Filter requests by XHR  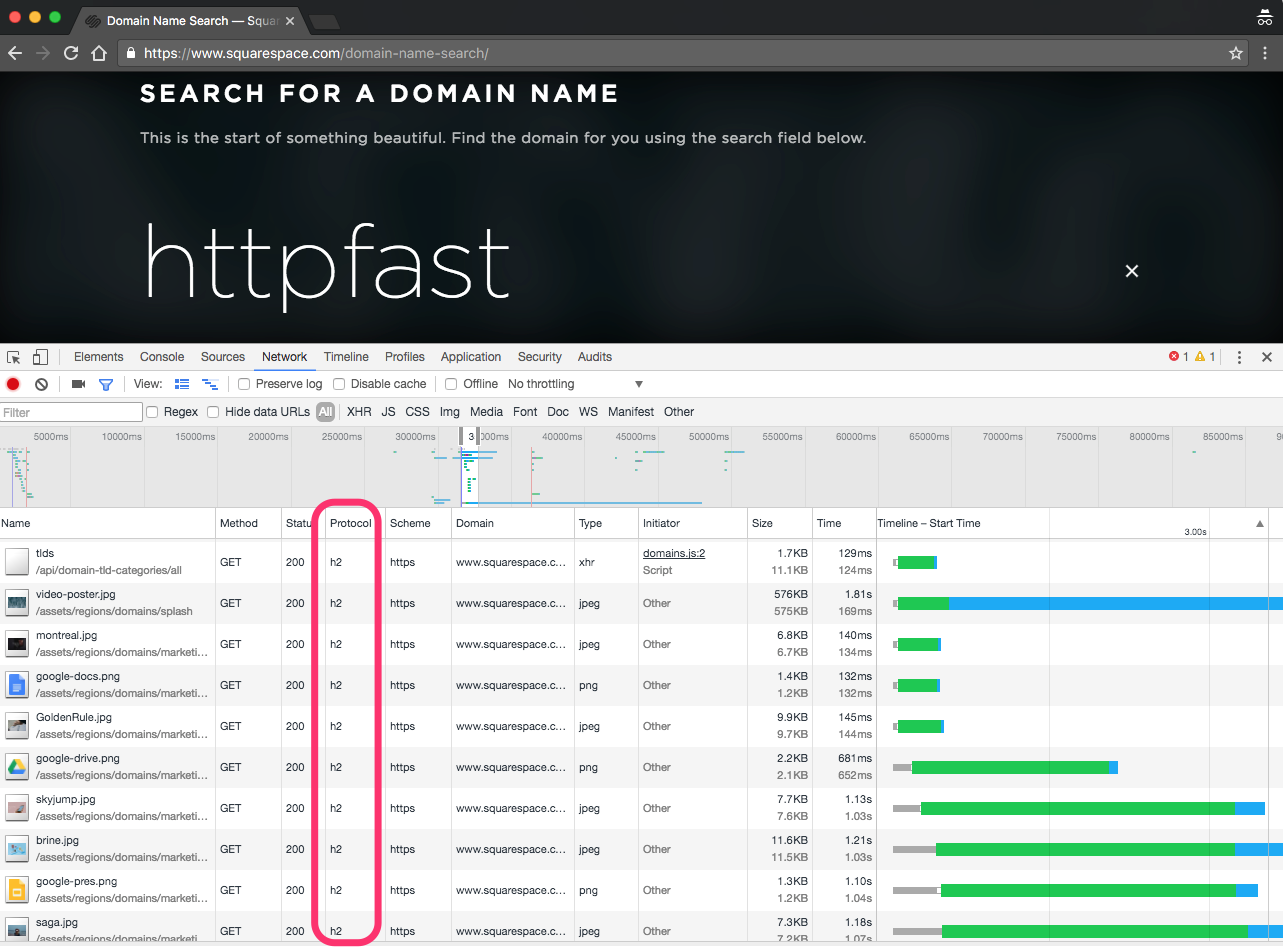359,412
